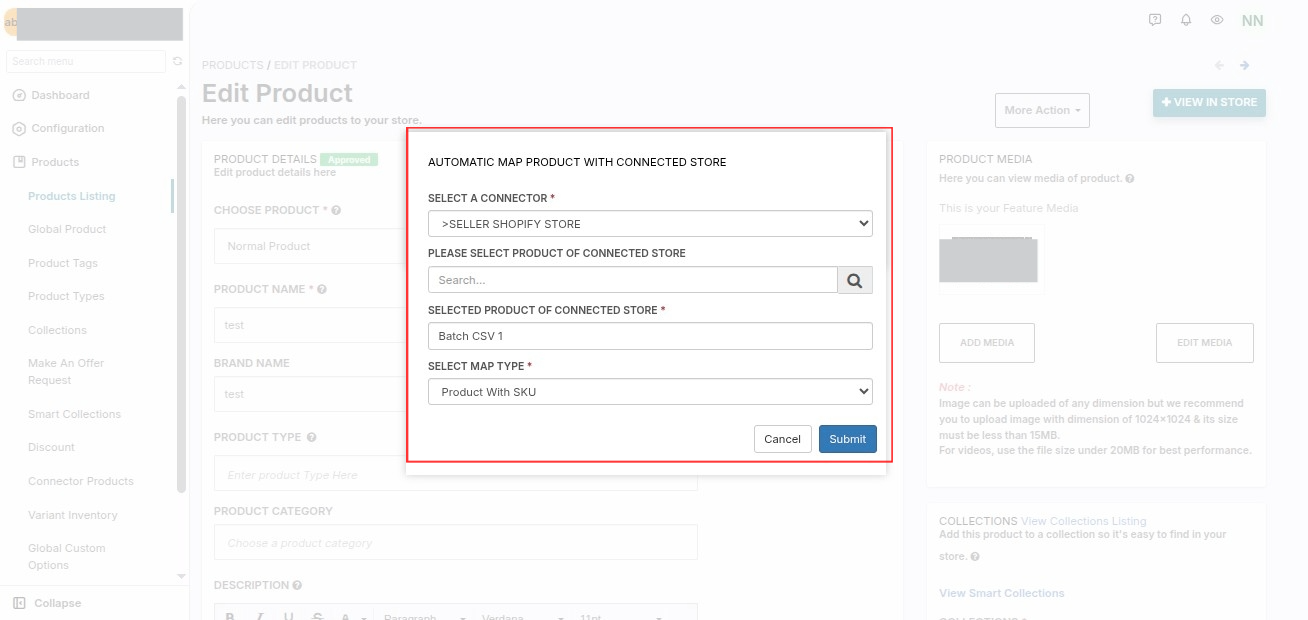
Task: Open the notifications bell
Action: click(1186, 20)
